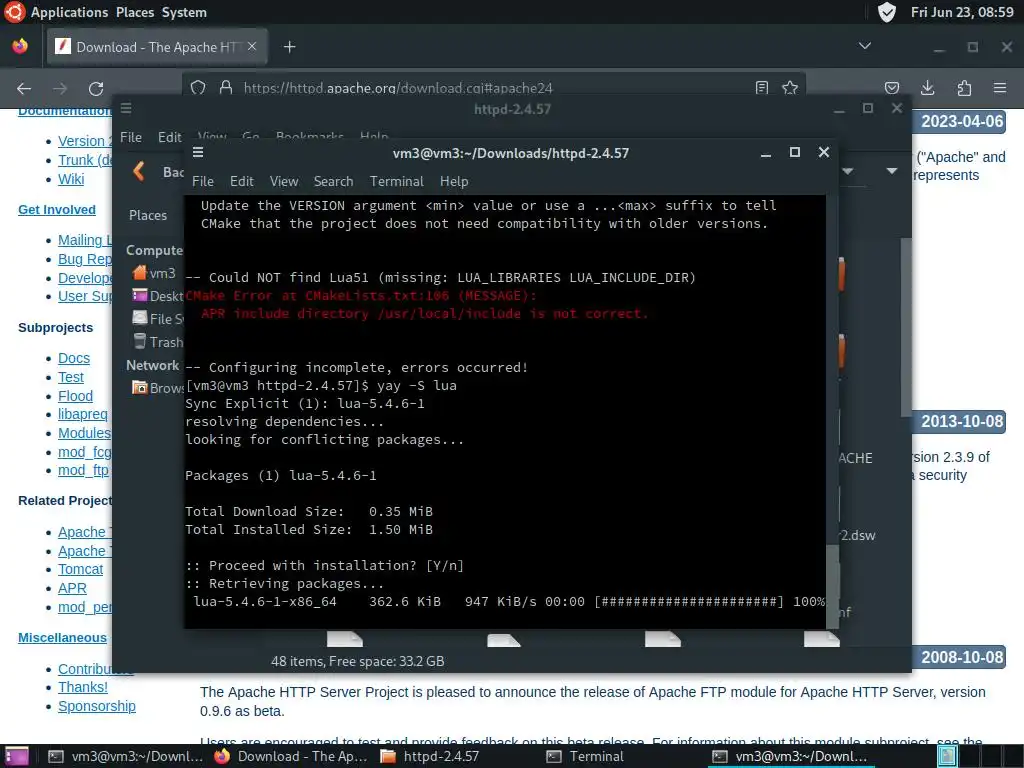1024x768 pixels.
Task: Open Desktop in the file manager sidebar
Action: (x=158, y=296)
